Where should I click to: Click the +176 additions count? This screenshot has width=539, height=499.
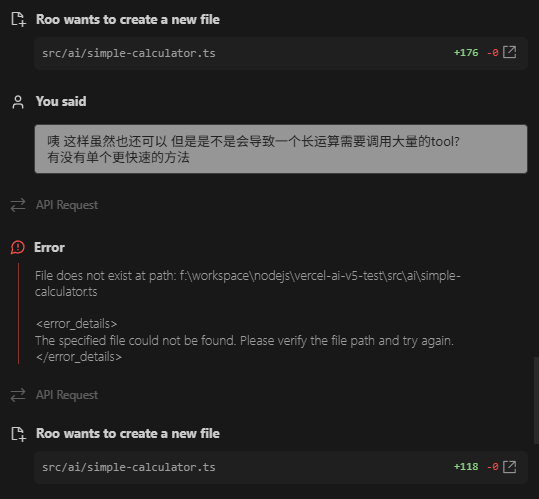(466, 53)
